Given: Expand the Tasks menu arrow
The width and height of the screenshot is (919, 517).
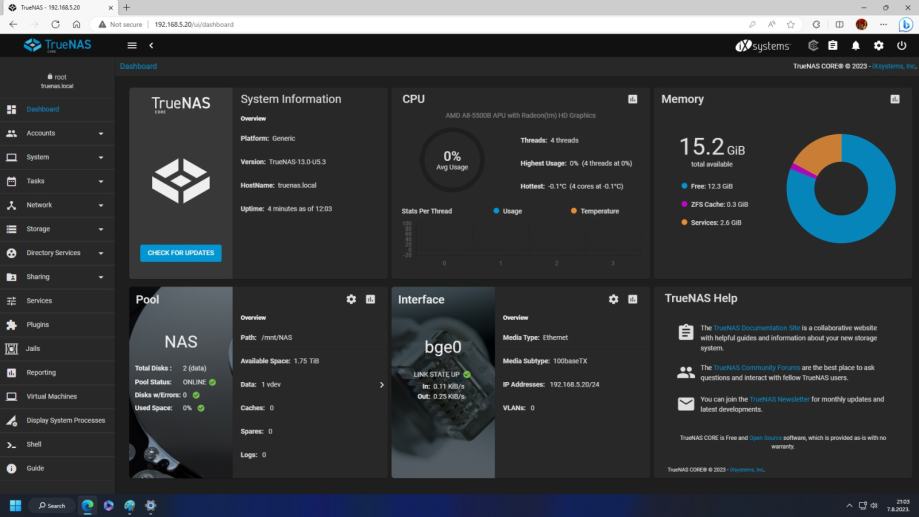Looking at the screenshot, I should tap(101, 182).
